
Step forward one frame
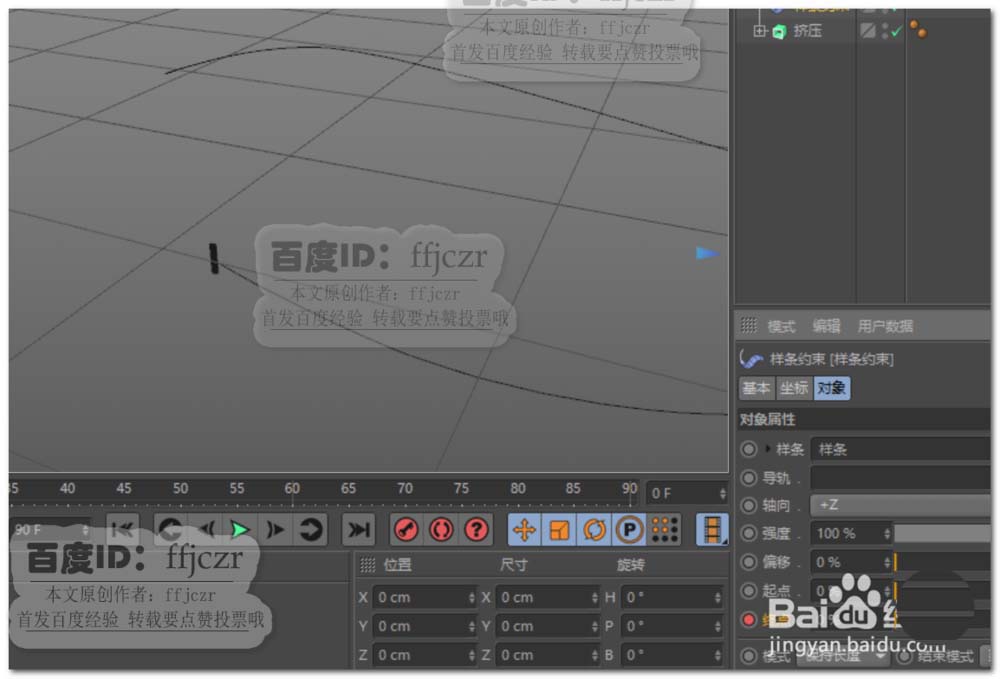(275, 529)
